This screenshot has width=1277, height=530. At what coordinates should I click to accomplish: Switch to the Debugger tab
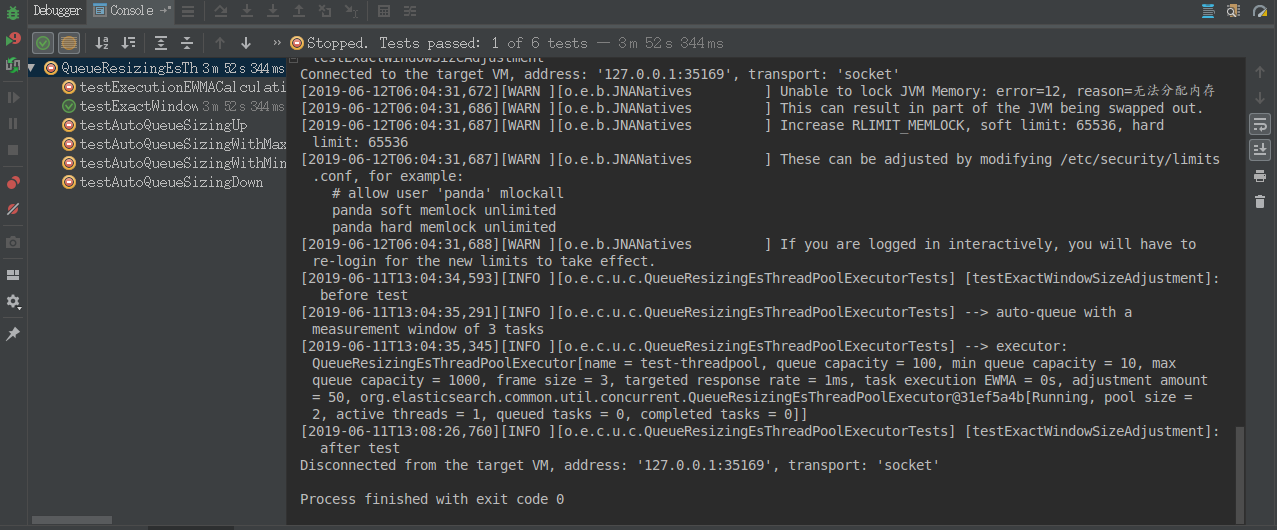tap(56, 11)
